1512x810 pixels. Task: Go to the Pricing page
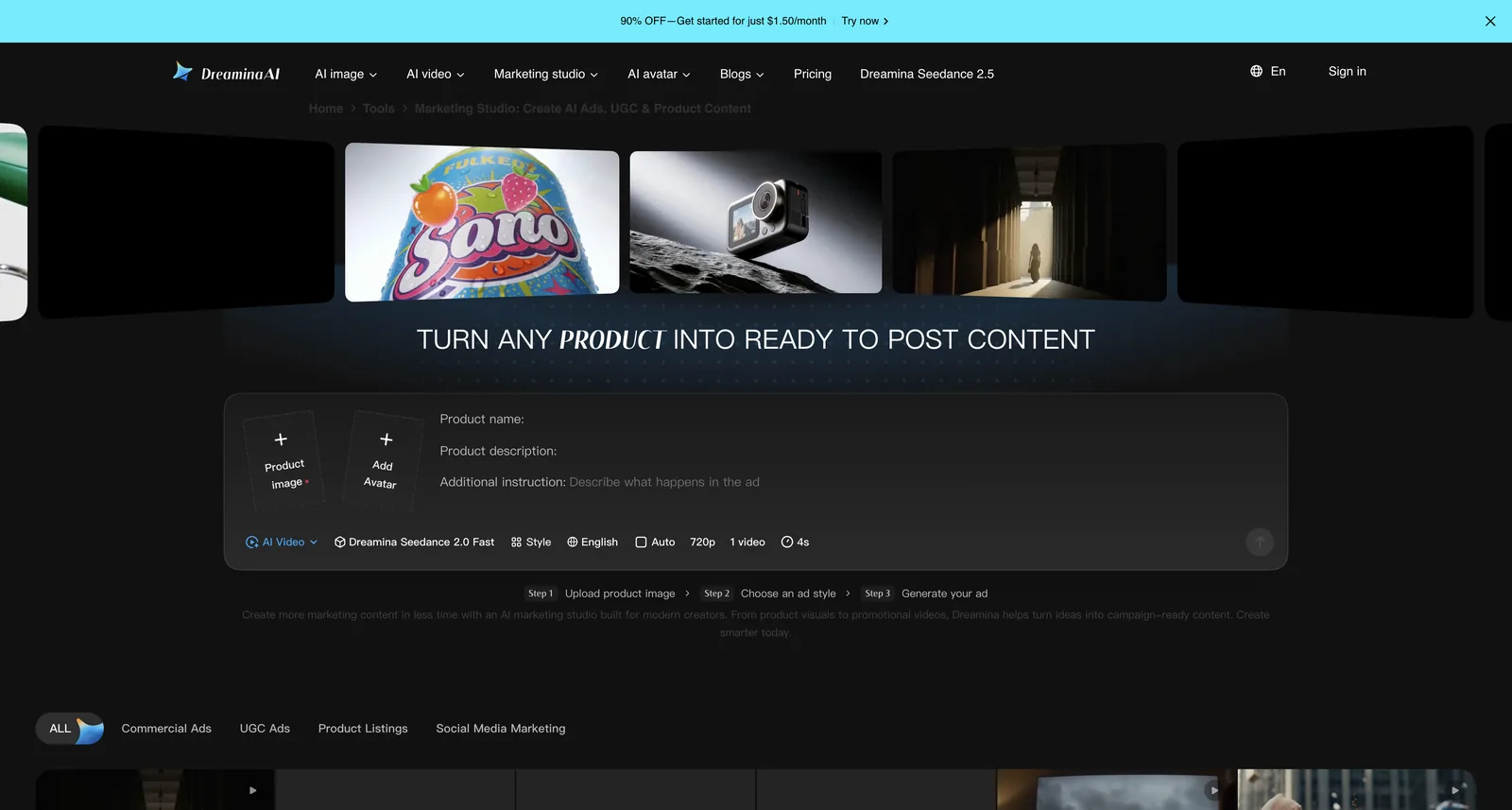pyautogui.click(x=813, y=74)
